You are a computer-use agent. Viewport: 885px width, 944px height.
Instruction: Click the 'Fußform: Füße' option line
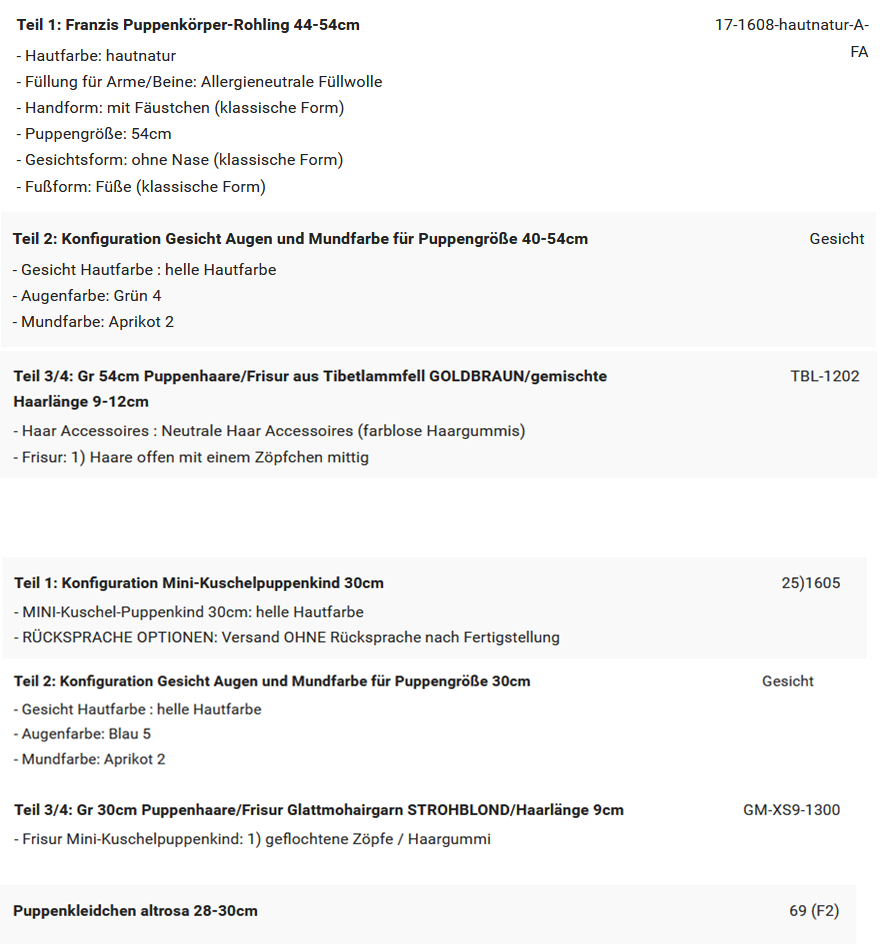point(141,186)
